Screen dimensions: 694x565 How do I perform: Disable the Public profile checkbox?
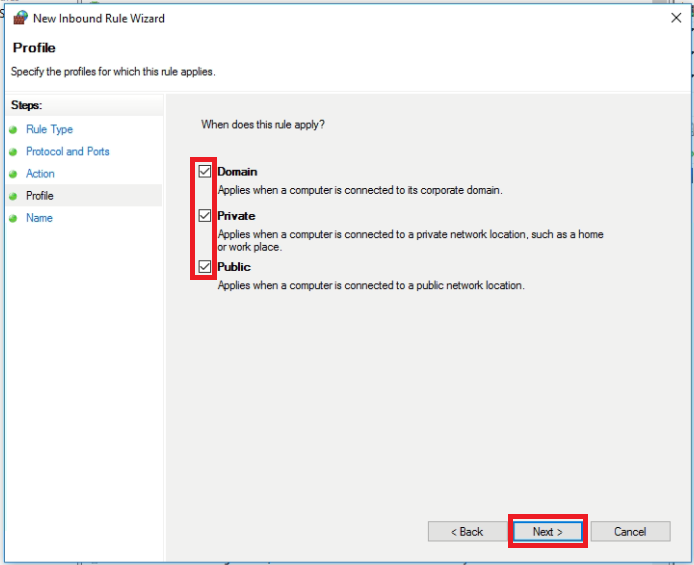point(205,267)
